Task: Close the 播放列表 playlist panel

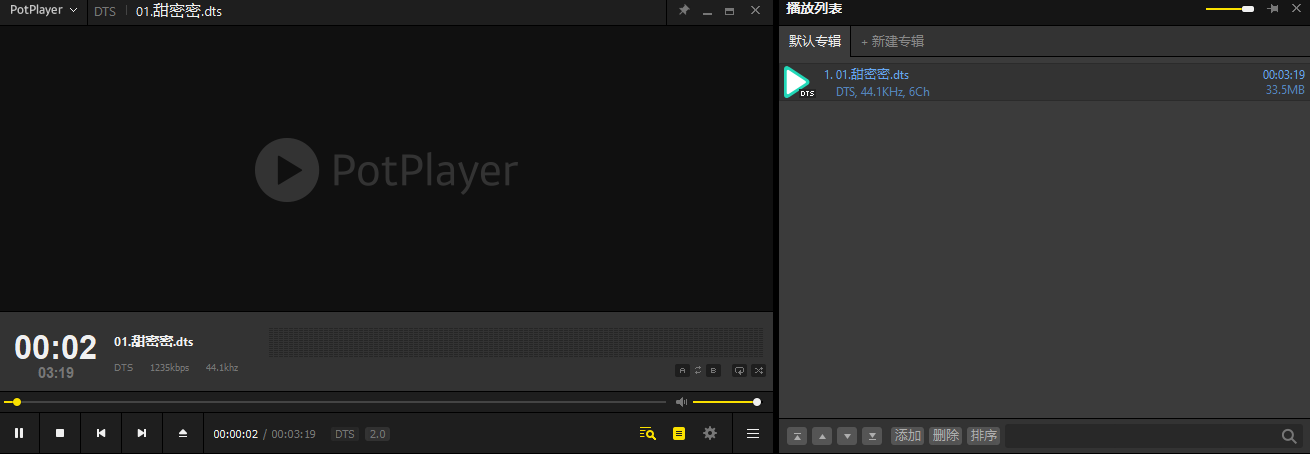Action: [x=1298, y=9]
